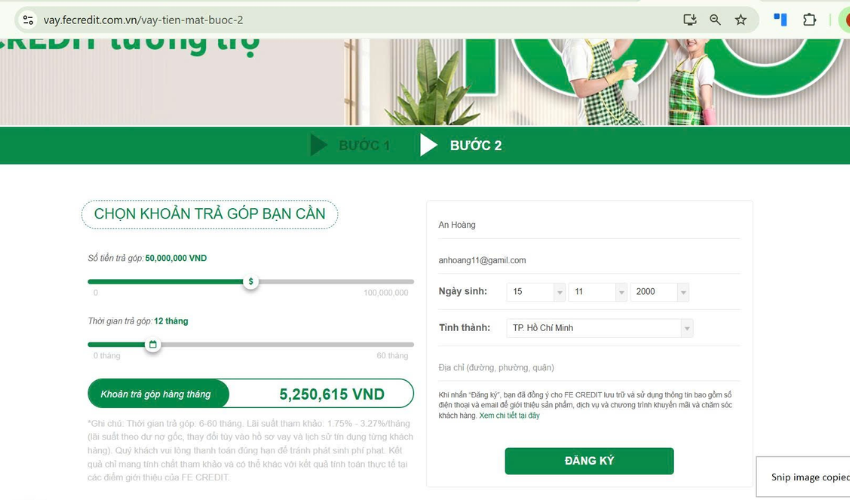Open the Tỉnh thành dropdown TP. Hồ Chí Minh
The image size is (850, 500).
[600, 328]
